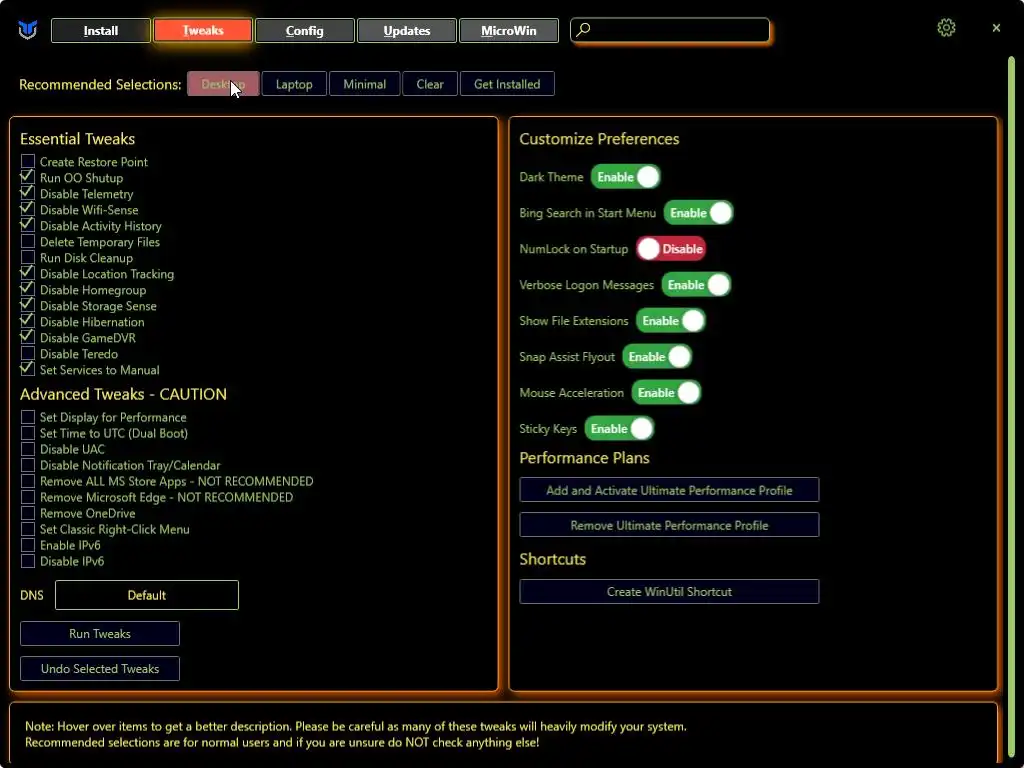Toggle Sticky Keys switch

point(619,428)
